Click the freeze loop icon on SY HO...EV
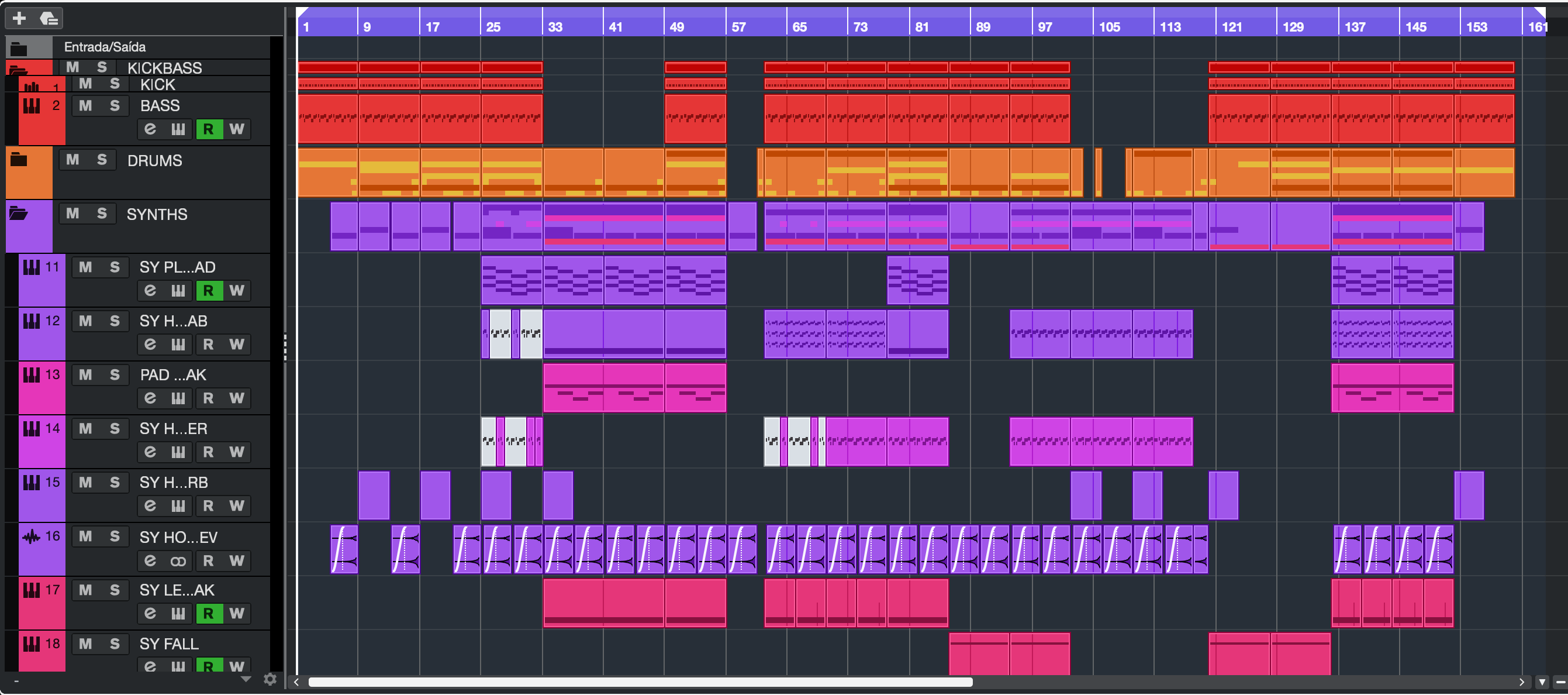 click(x=178, y=561)
